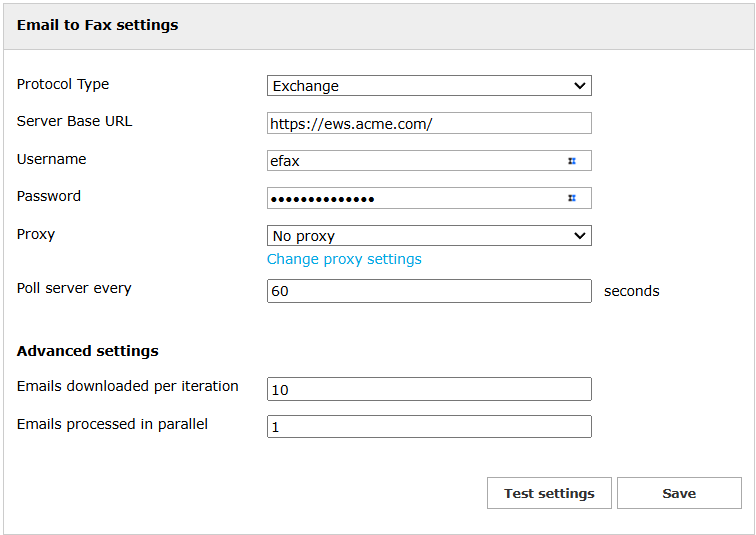This screenshot has width=756, height=535.
Task: Click the seconds unit text
Action: click(631, 291)
